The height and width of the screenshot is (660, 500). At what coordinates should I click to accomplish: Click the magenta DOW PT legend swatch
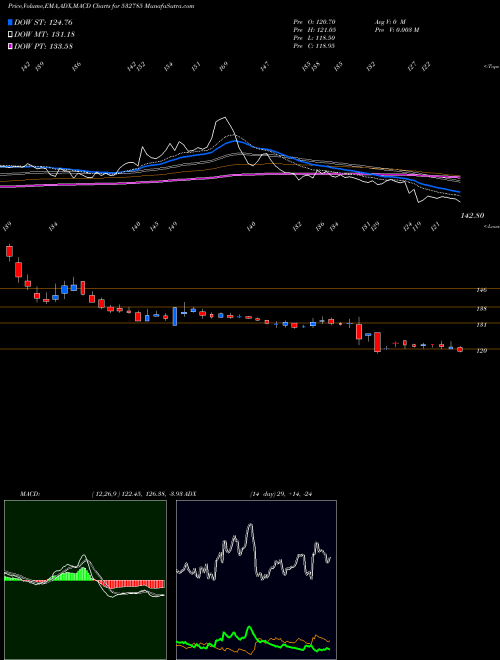(x=10, y=46)
